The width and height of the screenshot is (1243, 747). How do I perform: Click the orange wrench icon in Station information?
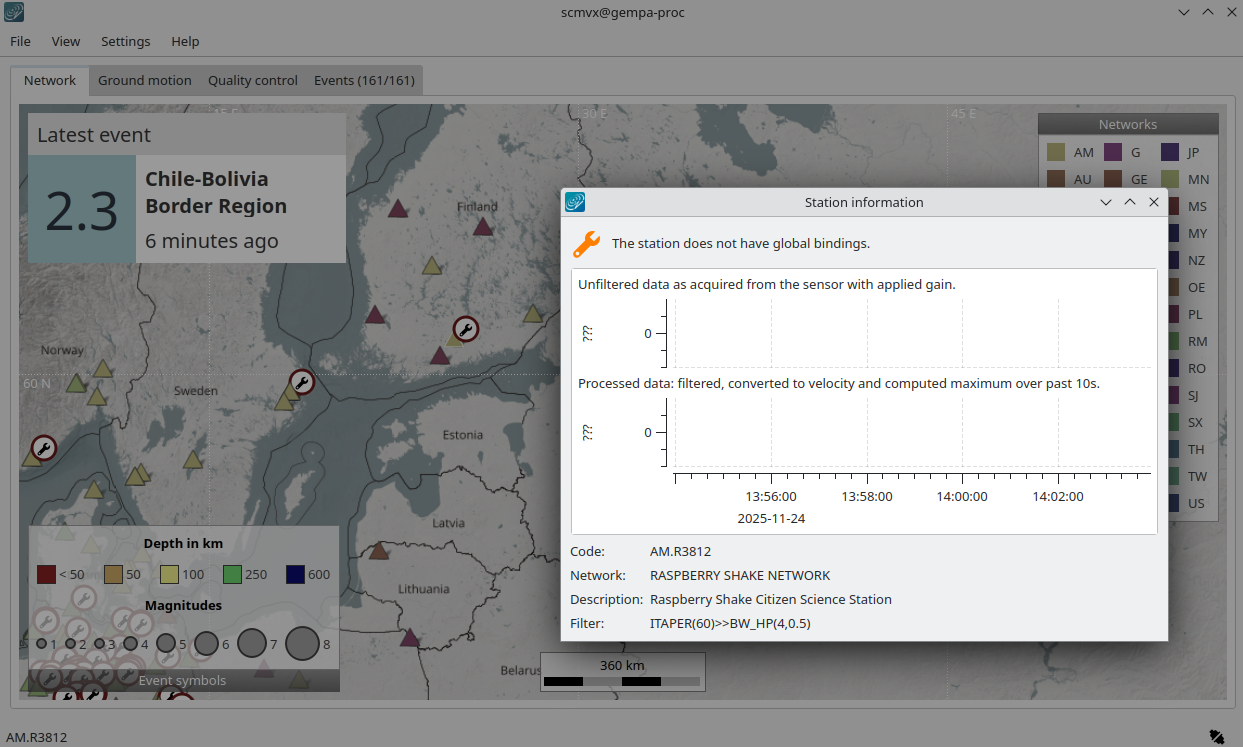pos(586,243)
